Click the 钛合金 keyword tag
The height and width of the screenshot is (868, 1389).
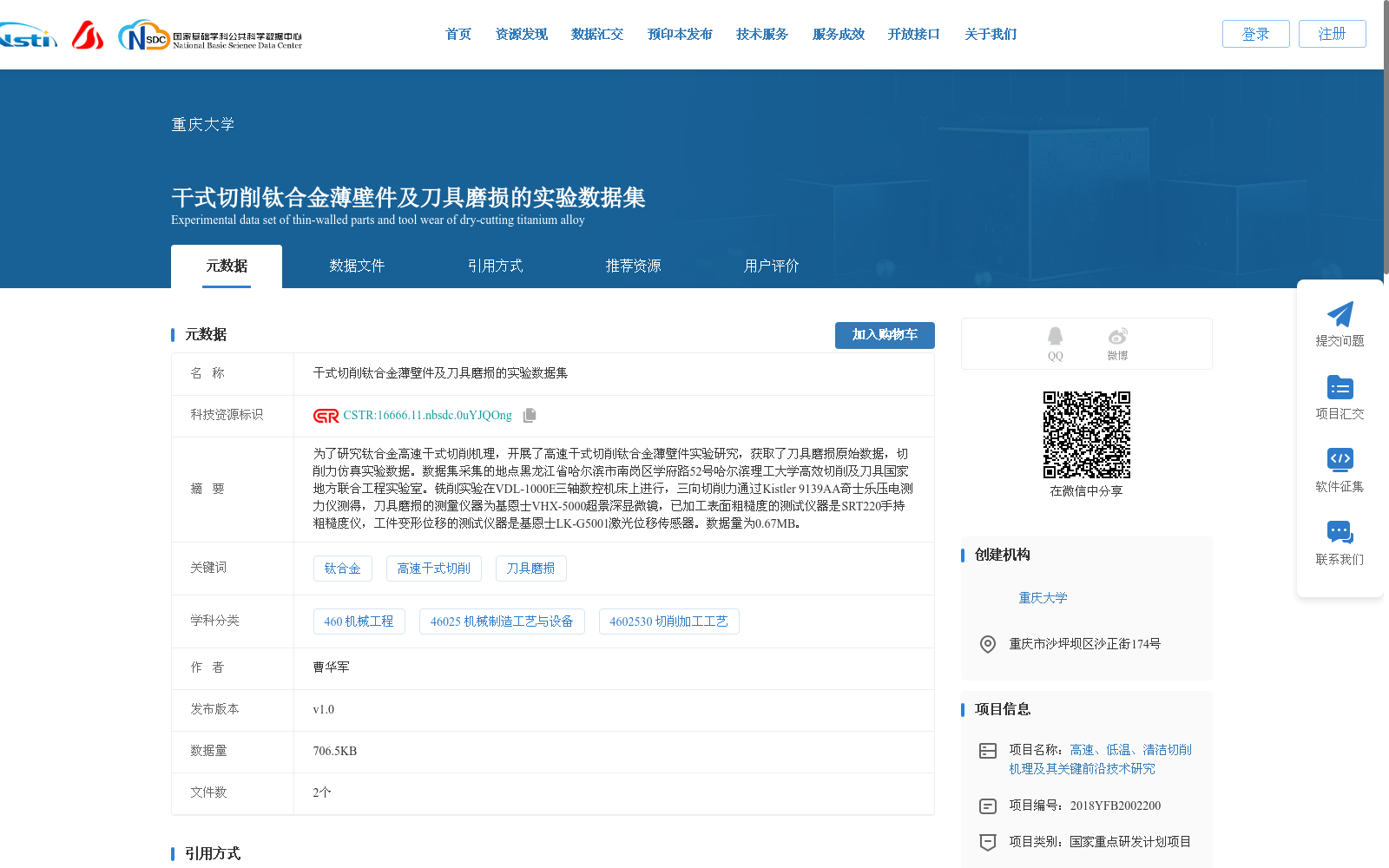(x=342, y=568)
